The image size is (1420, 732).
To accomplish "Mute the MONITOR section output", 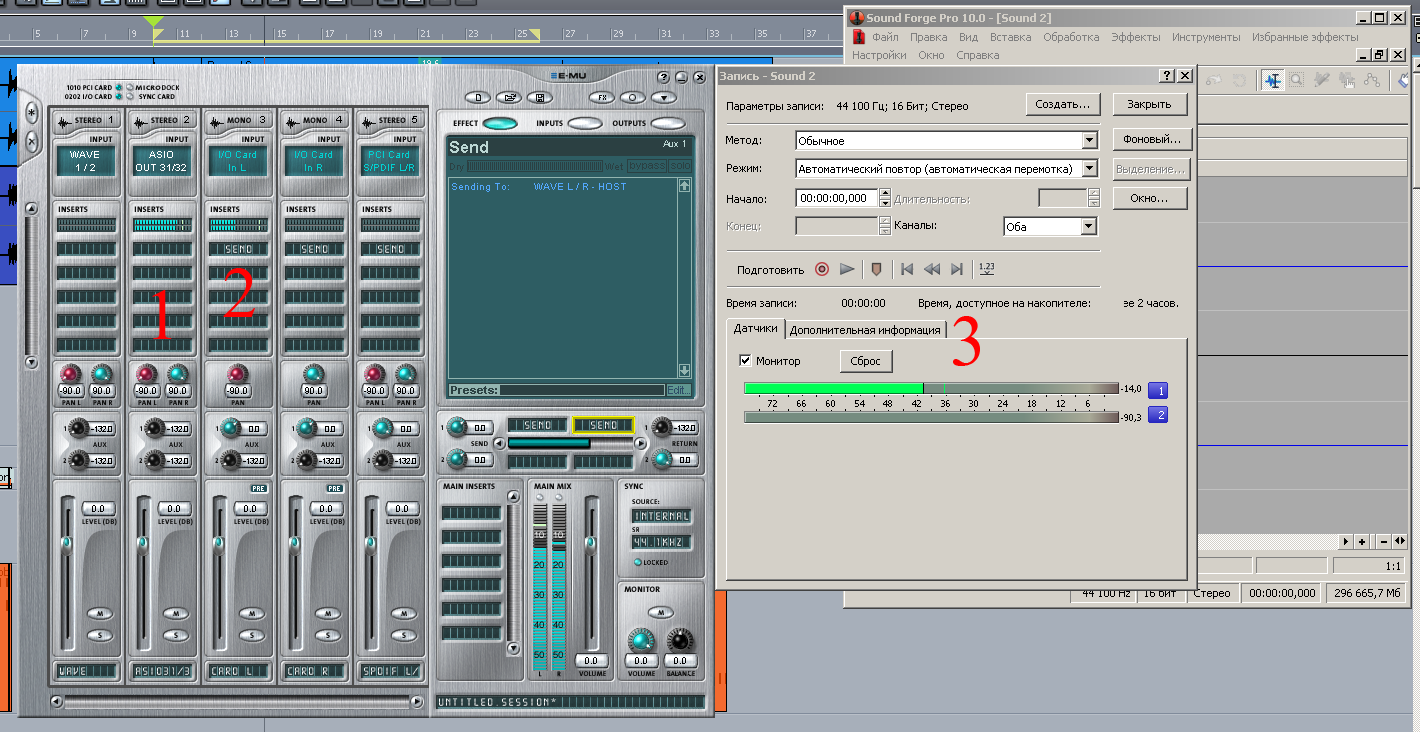I will pos(659,612).
